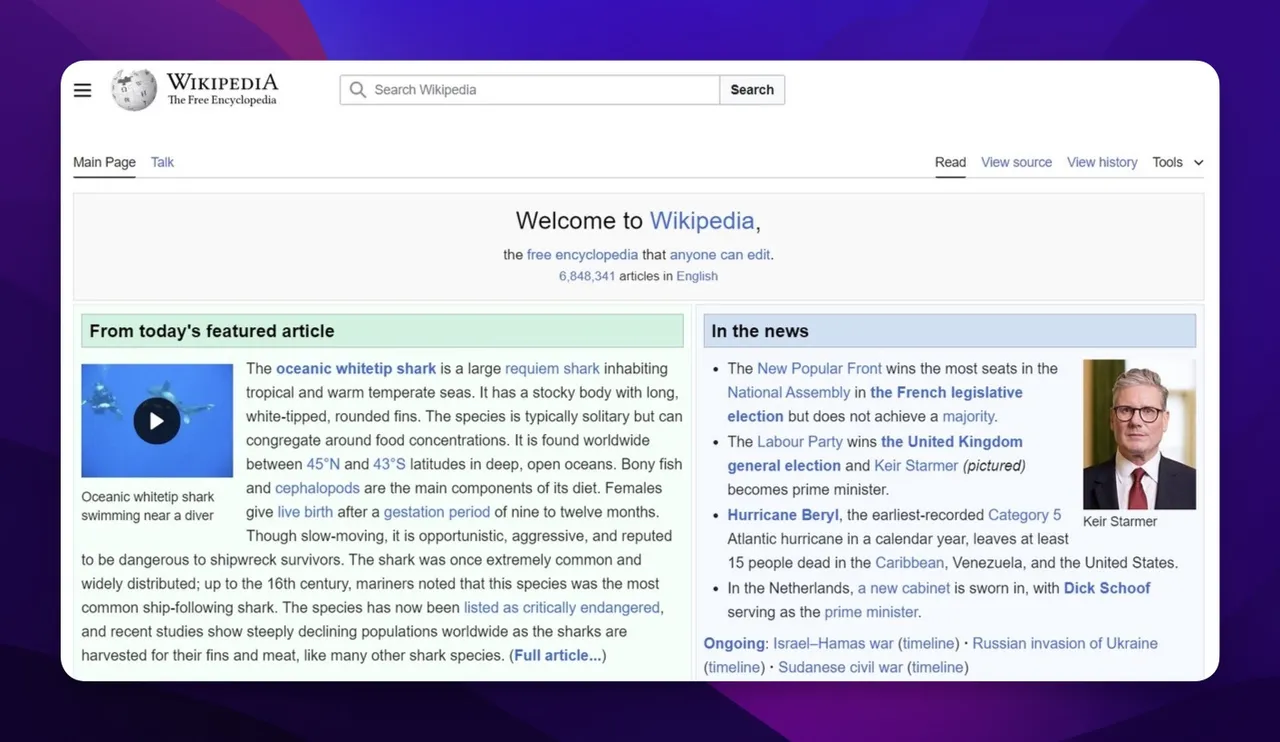Screen dimensions: 1280x742
Task: Follow the Category 5 link
Action: [x=1025, y=515]
